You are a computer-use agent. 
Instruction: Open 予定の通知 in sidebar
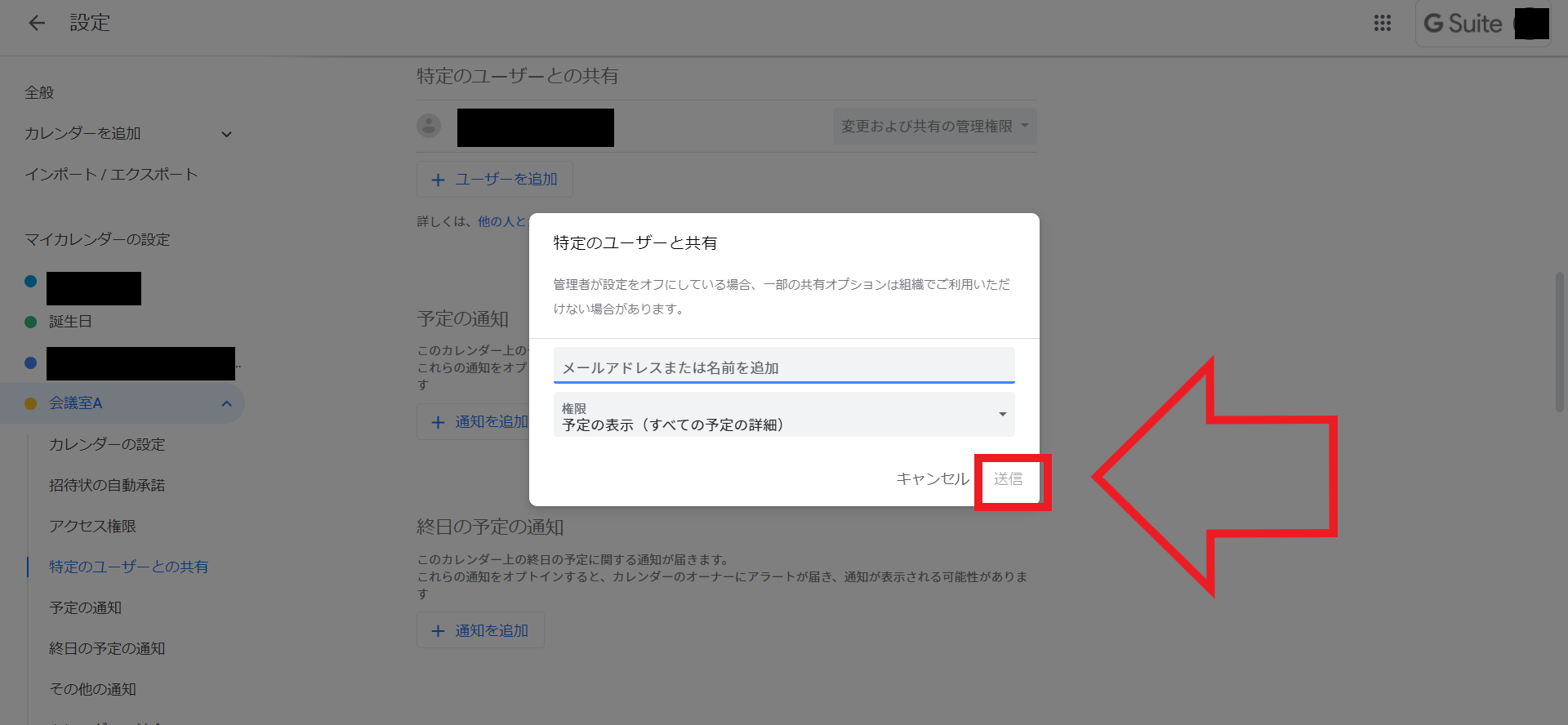(x=85, y=607)
